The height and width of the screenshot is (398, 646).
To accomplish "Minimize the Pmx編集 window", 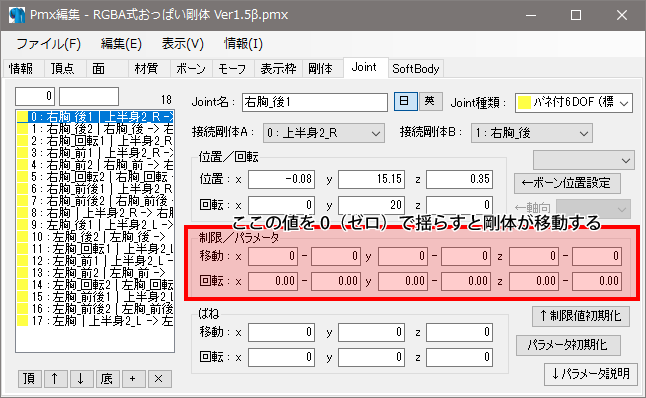I will [531, 15].
